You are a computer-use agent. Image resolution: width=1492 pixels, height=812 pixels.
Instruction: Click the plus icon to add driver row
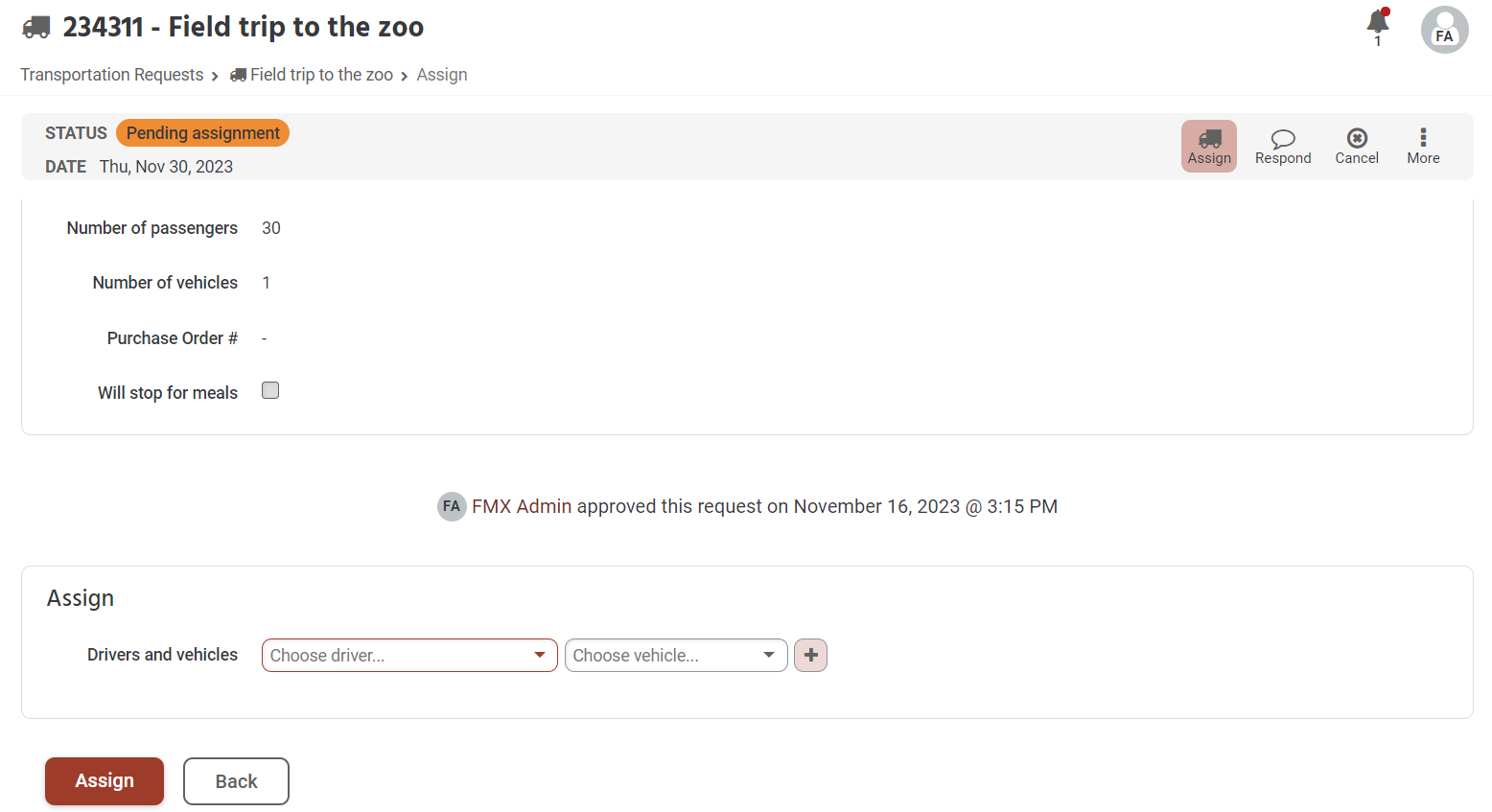click(x=810, y=656)
